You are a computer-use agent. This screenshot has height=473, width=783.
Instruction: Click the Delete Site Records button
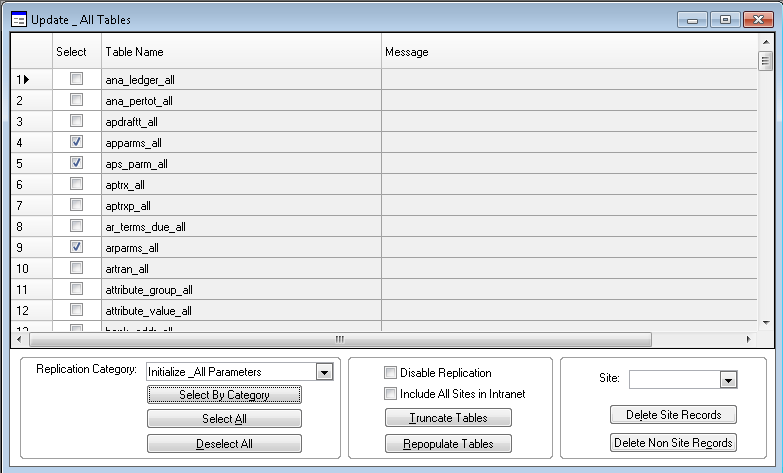[673, 414]
